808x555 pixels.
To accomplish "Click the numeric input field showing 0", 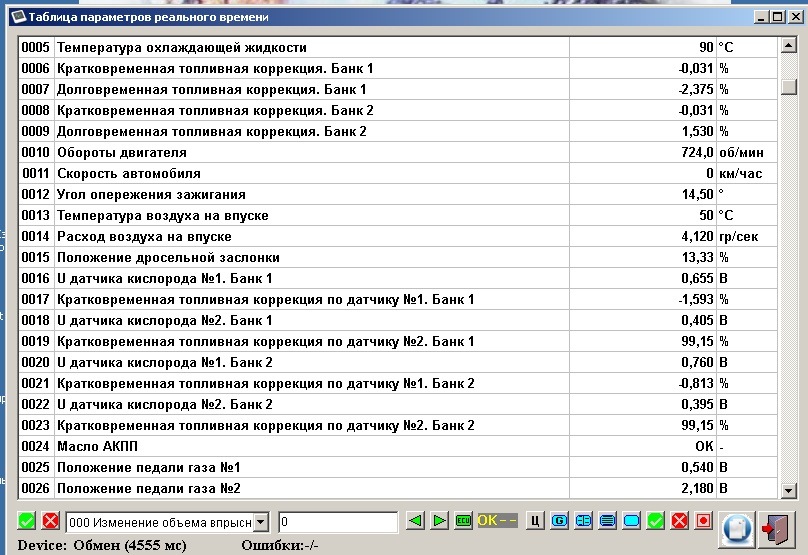I will 337,522.
